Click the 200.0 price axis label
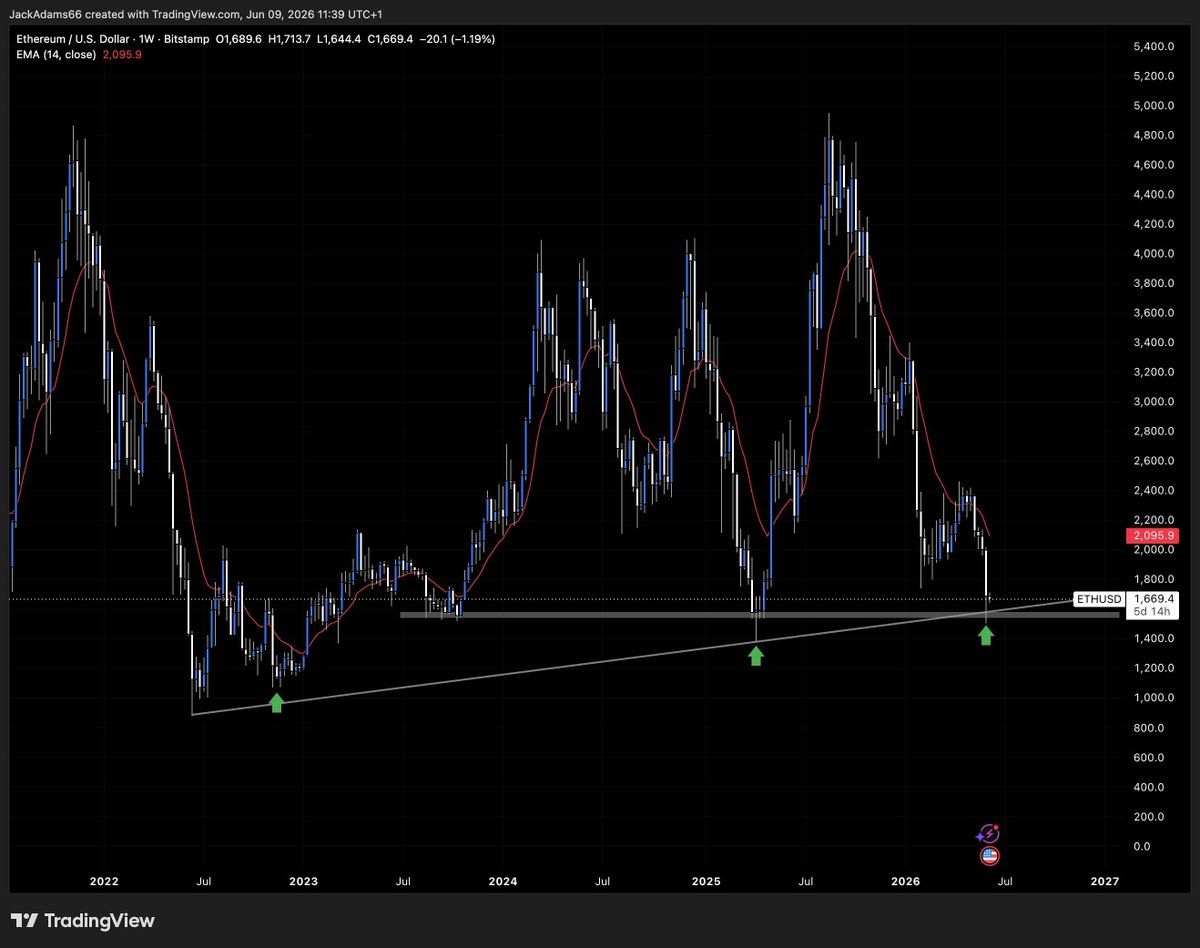Image resolution: width=1200 pixels, height=948 pixels. click(x=1151, y=817)
